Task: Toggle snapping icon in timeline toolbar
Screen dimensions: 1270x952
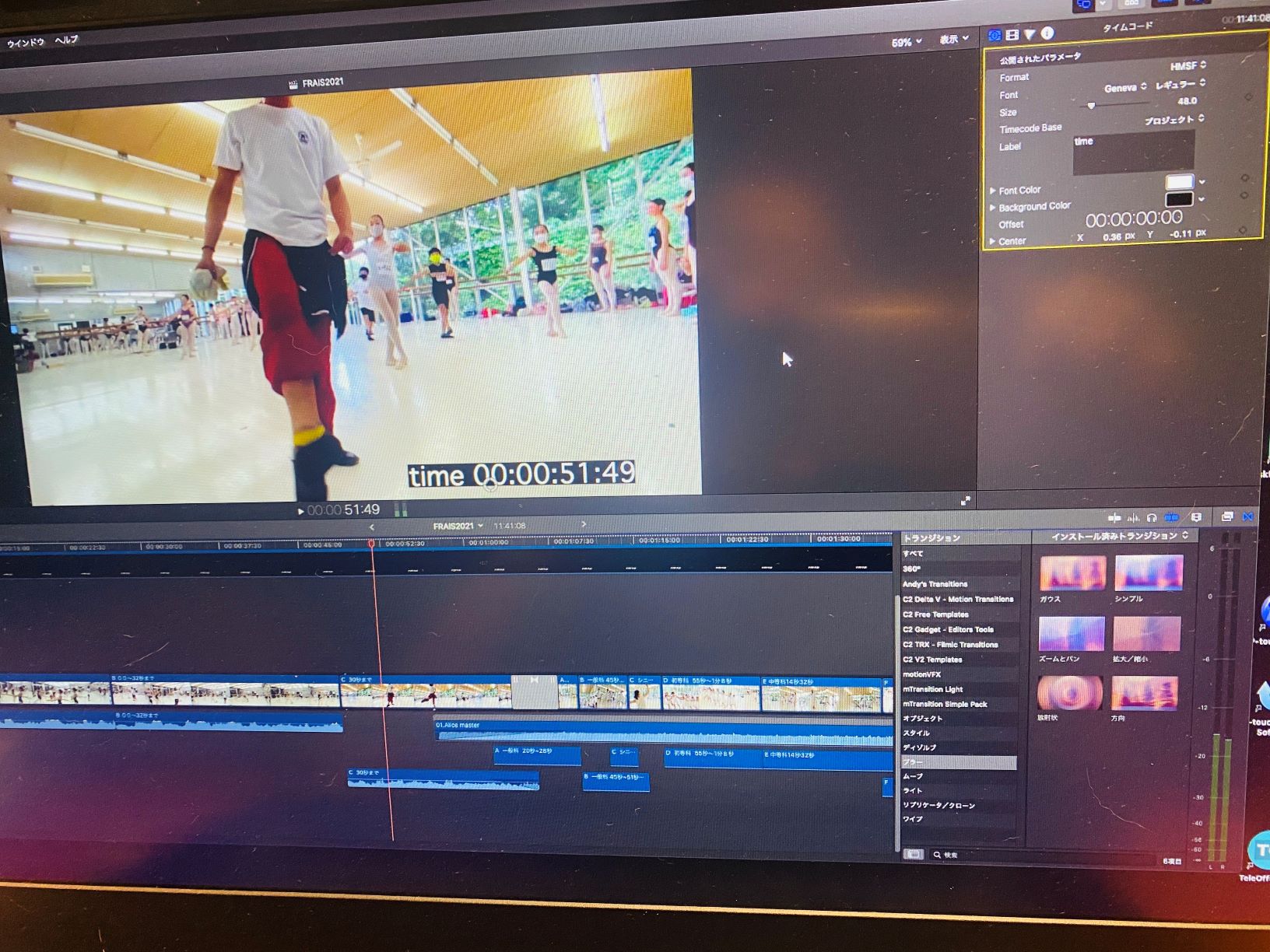Action: coord(1171,518)
